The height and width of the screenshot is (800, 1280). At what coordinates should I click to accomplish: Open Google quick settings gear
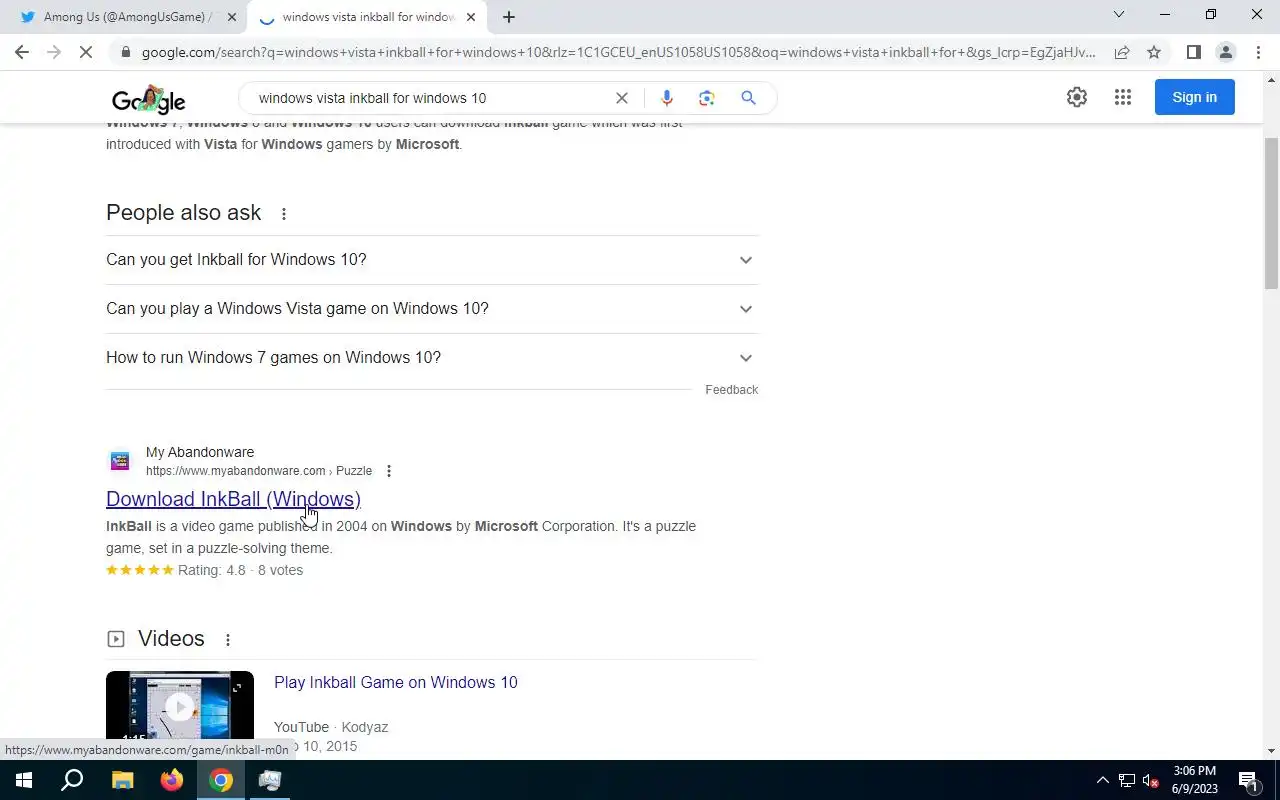coord(1077,97)
